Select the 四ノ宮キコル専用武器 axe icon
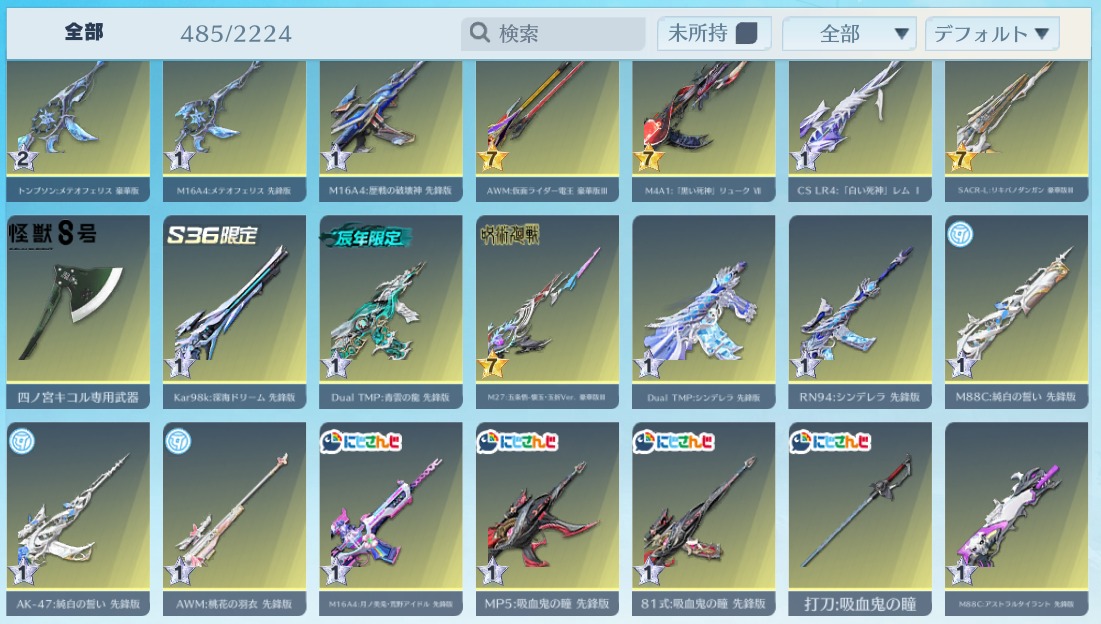 click(x=78, y=311)
